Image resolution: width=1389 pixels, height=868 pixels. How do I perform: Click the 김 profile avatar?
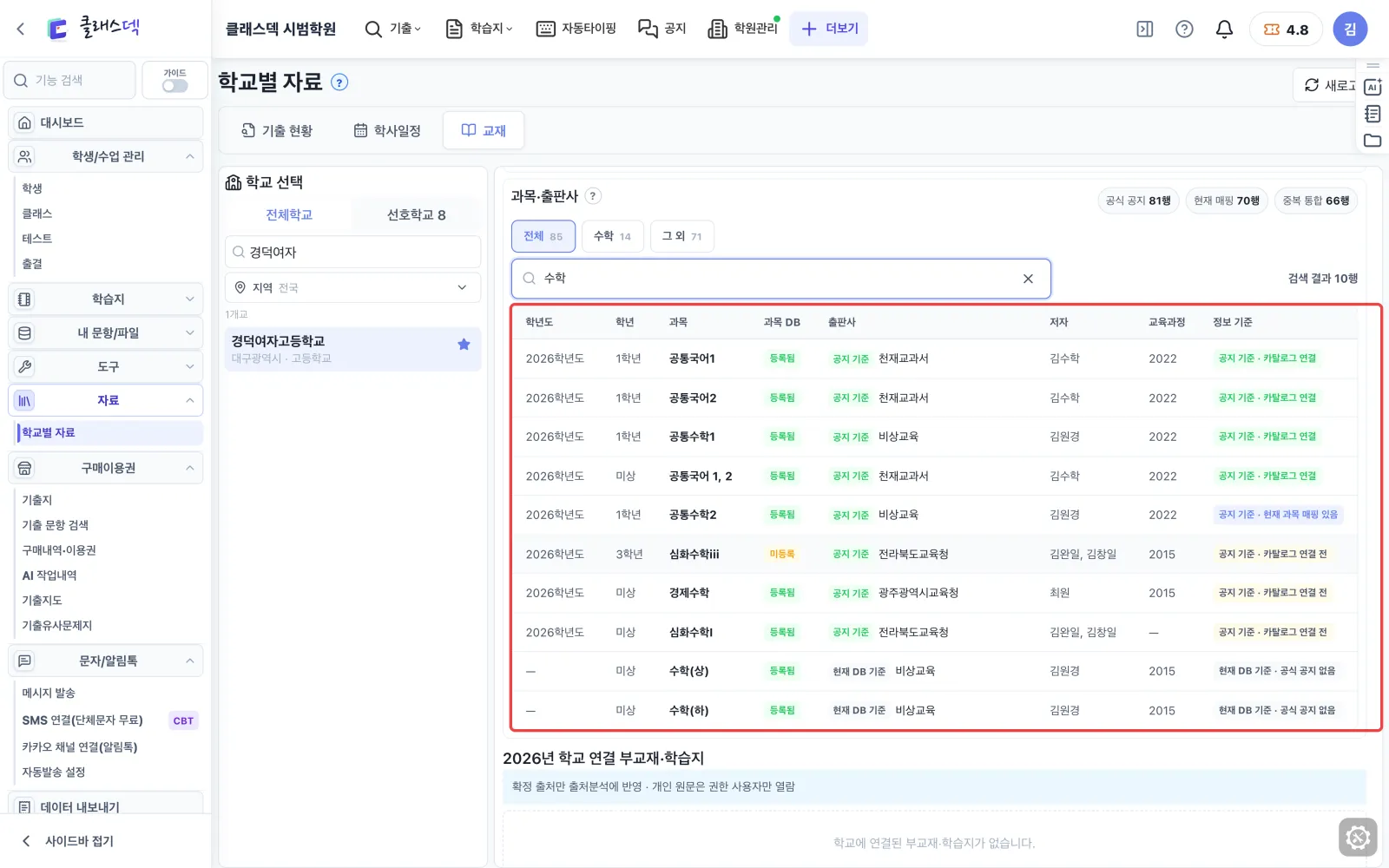(1350, 29)
